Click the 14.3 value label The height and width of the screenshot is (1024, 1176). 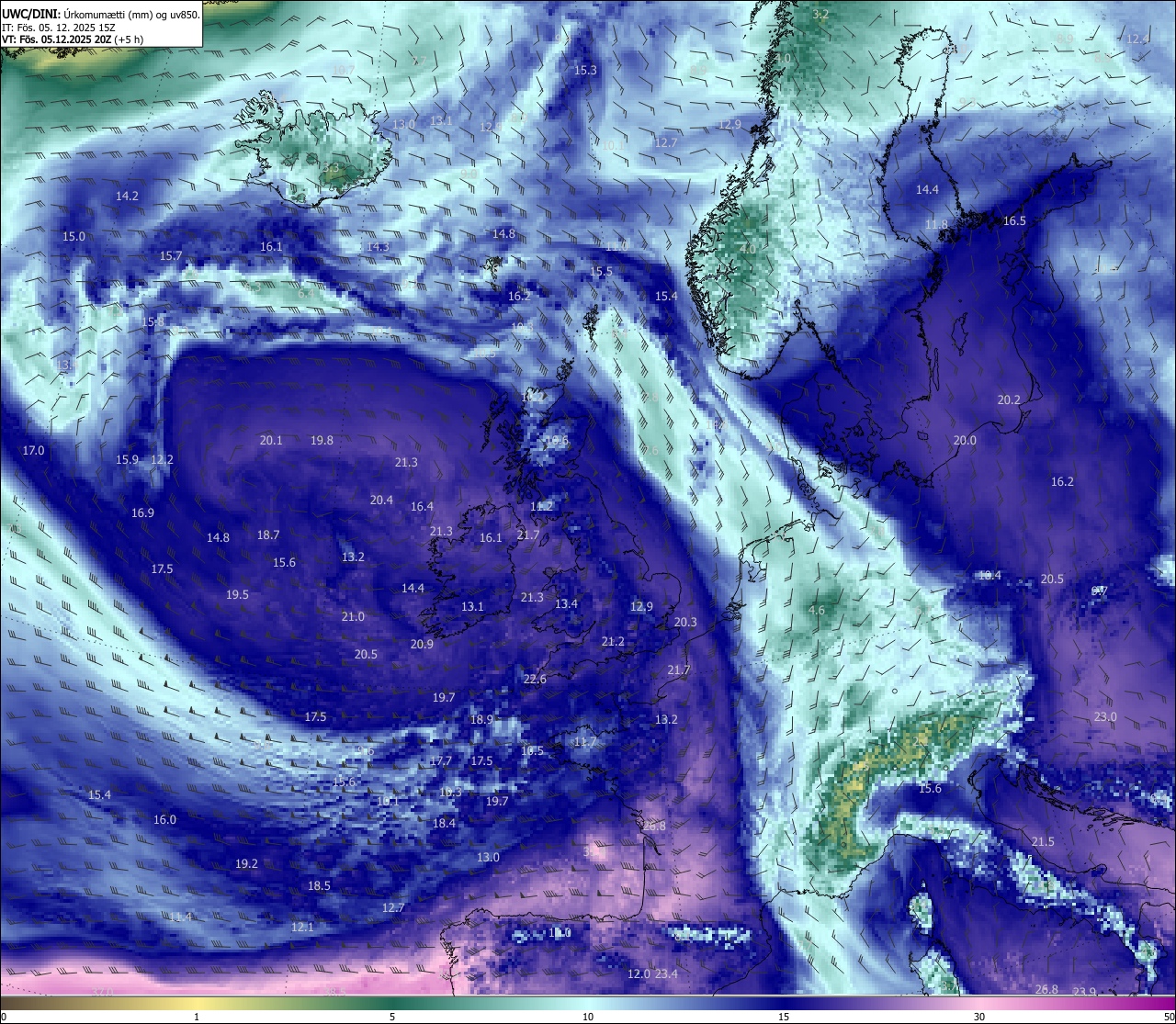point(378,247)
